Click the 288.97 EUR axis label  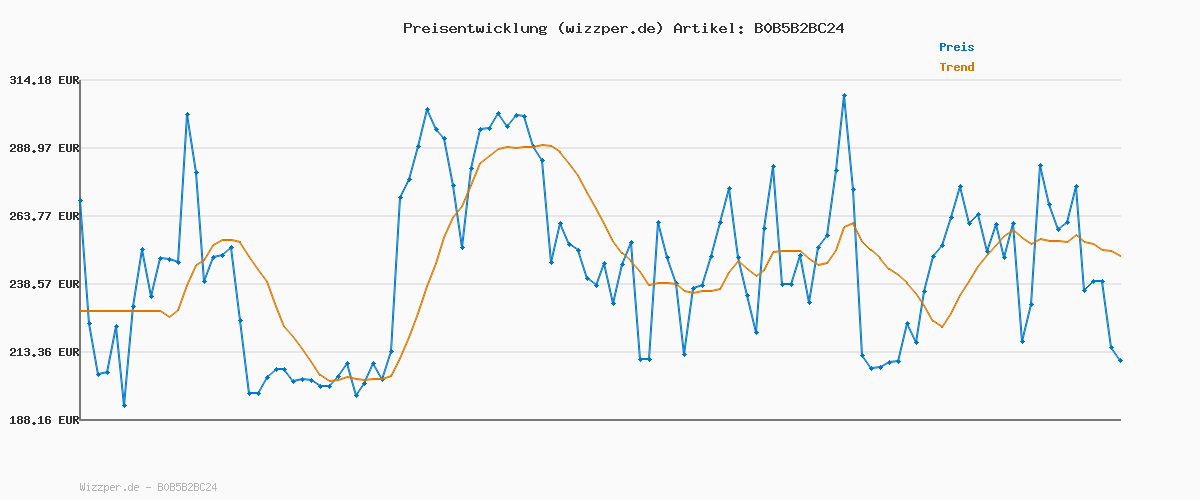[x=44, y=148]
